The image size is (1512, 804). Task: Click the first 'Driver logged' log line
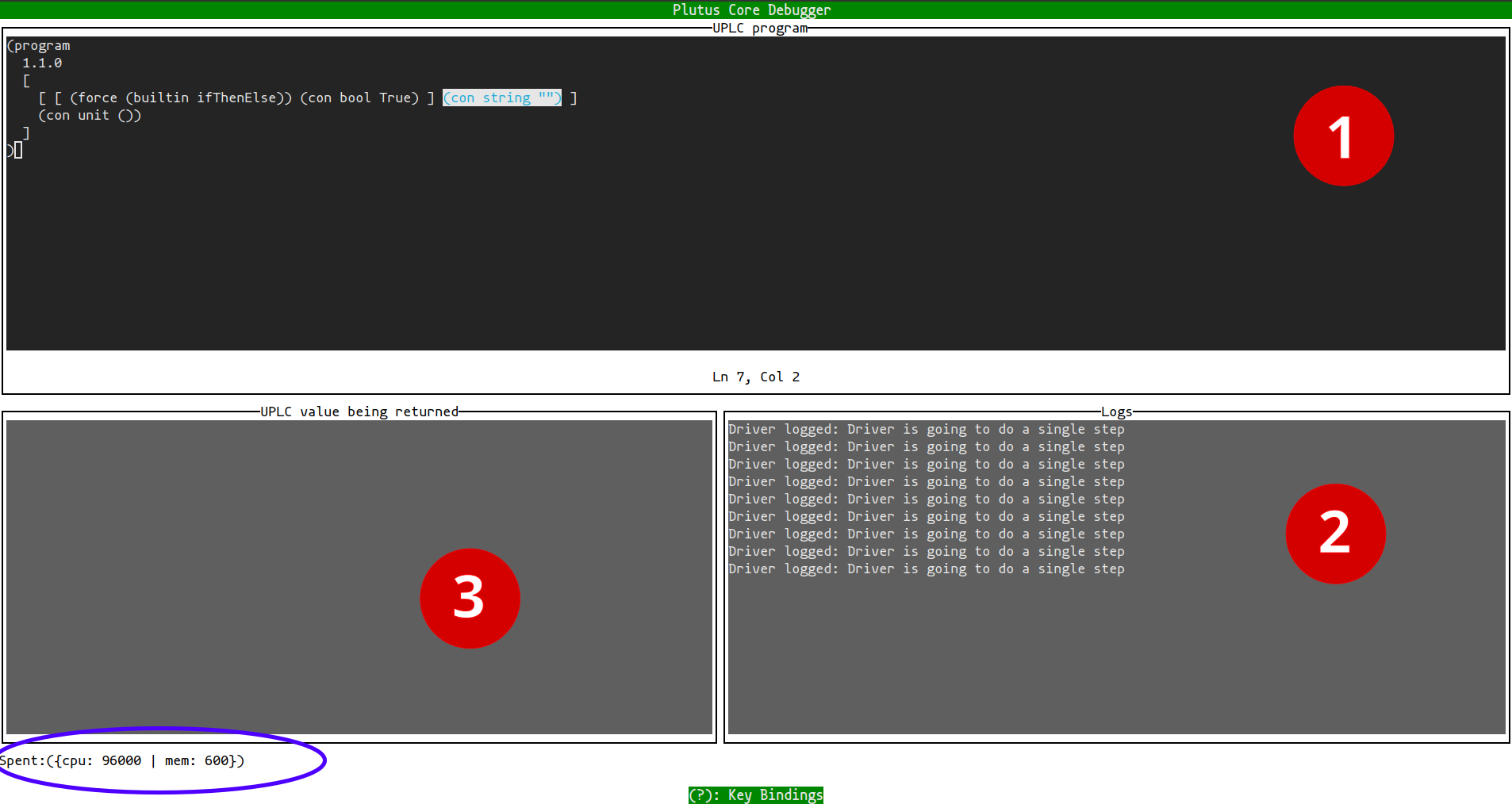coord(927,429)
